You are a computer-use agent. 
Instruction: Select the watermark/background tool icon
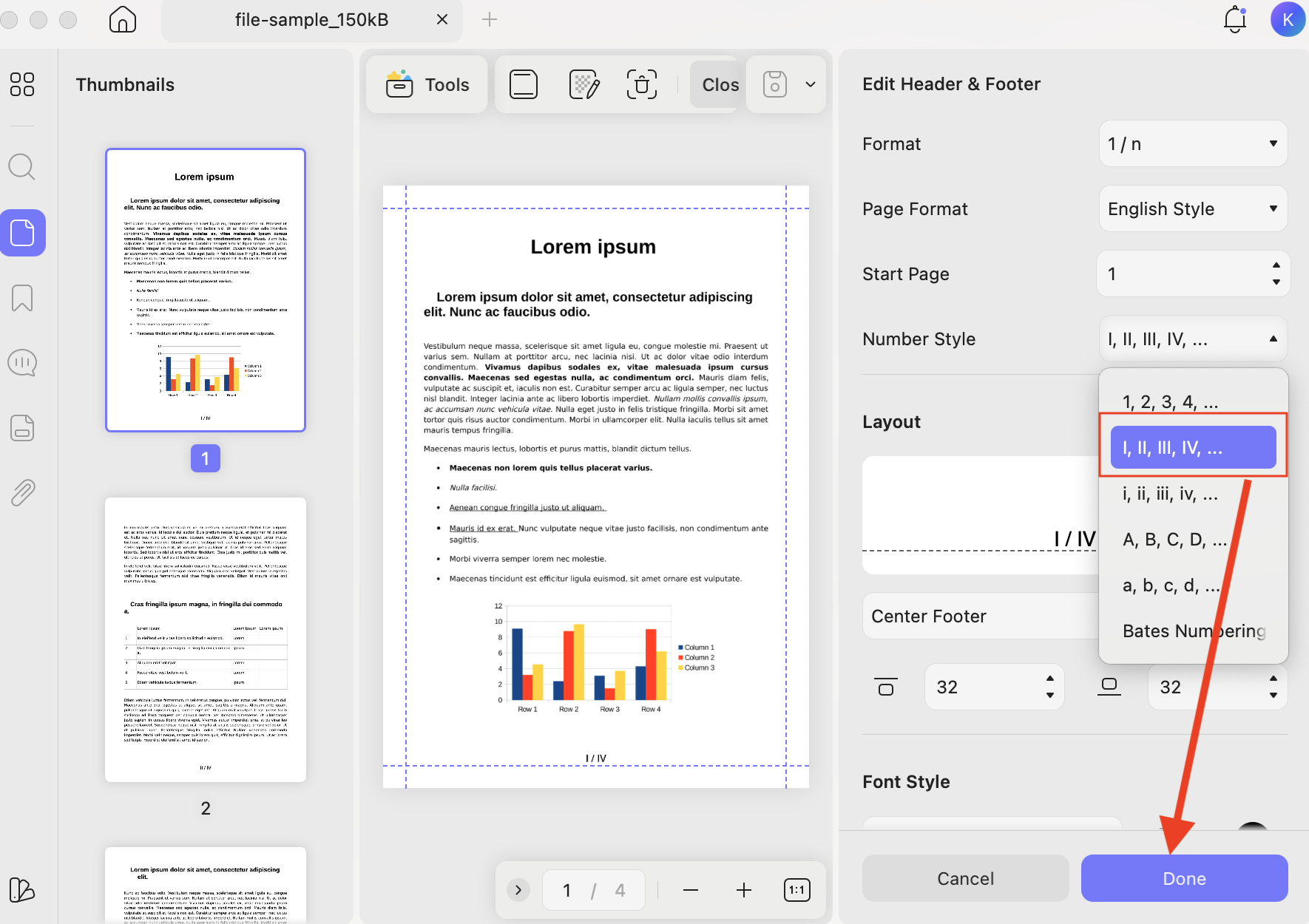coord(584,85)
